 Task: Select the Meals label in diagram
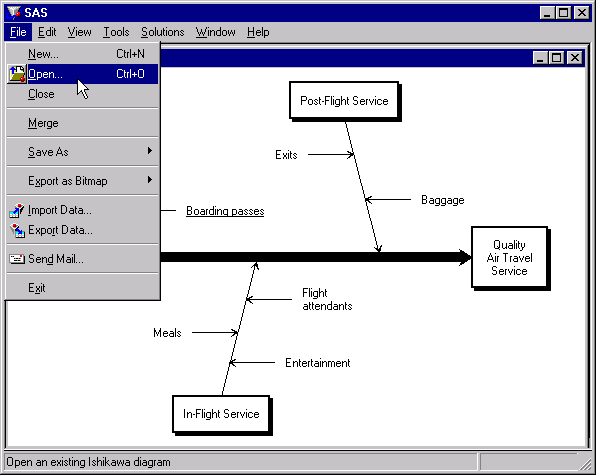[167, 333]
